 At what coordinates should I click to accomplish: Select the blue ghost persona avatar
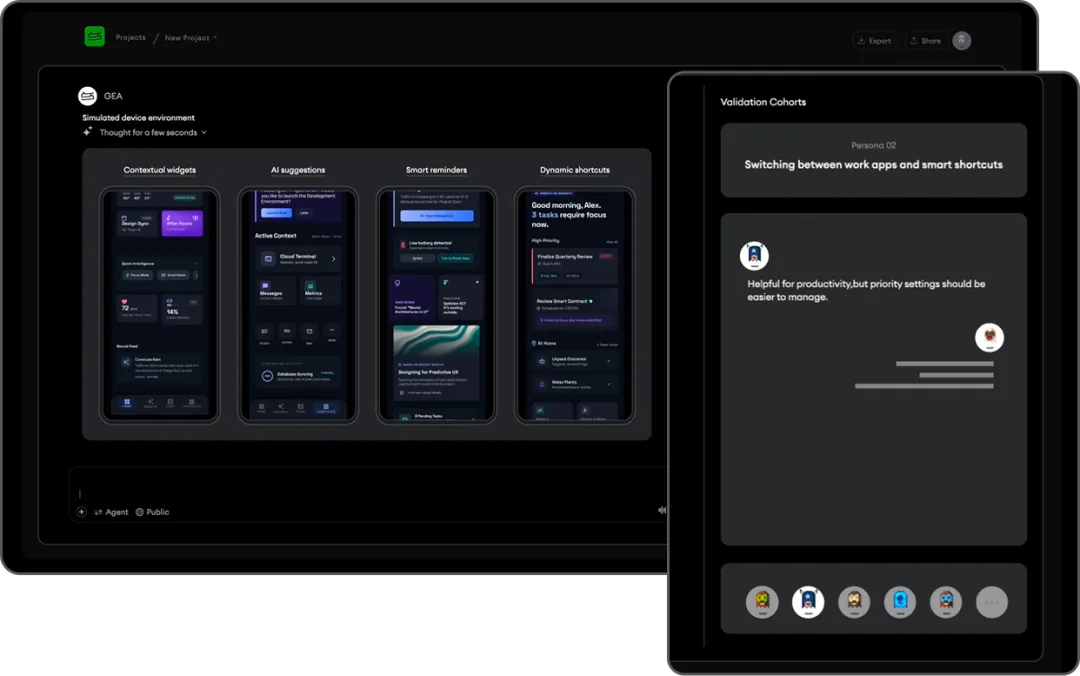[x=900, y=602]
